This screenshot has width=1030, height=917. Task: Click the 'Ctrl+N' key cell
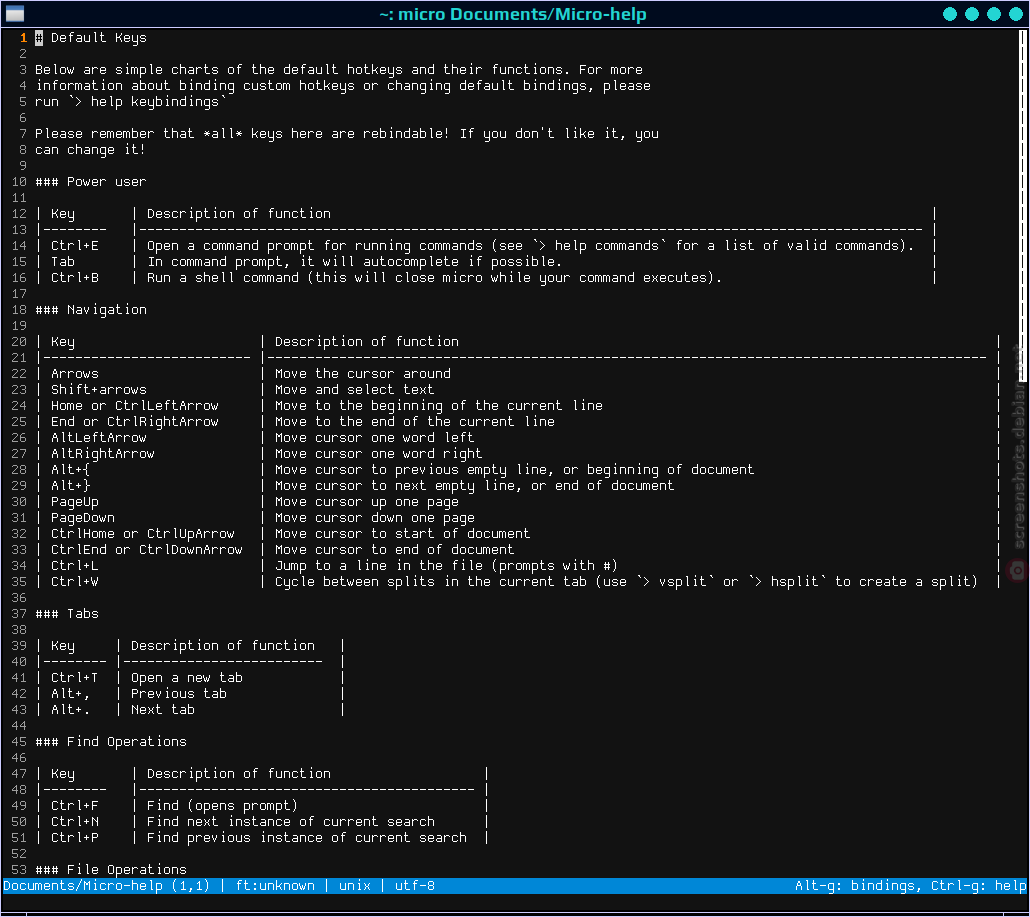[x=75, y=821]
